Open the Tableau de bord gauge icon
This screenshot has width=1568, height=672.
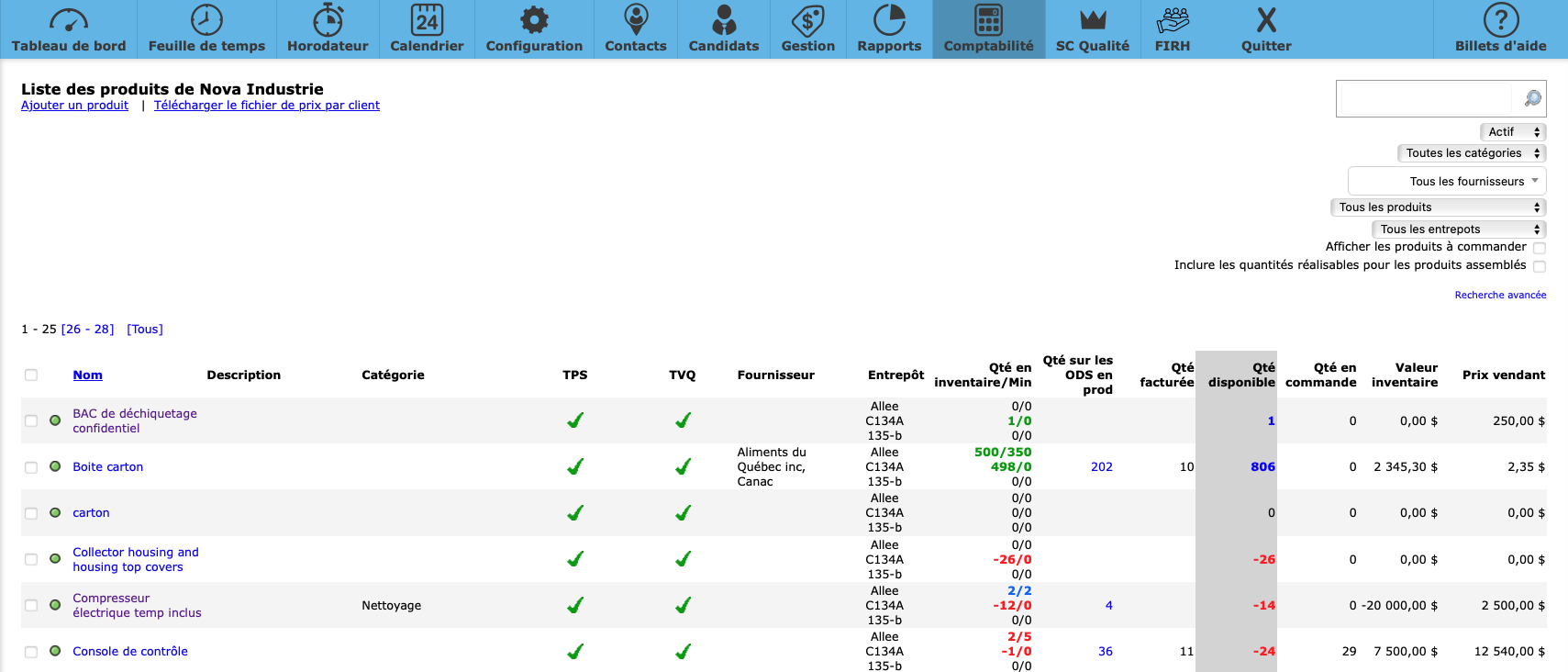pos(69,20)
